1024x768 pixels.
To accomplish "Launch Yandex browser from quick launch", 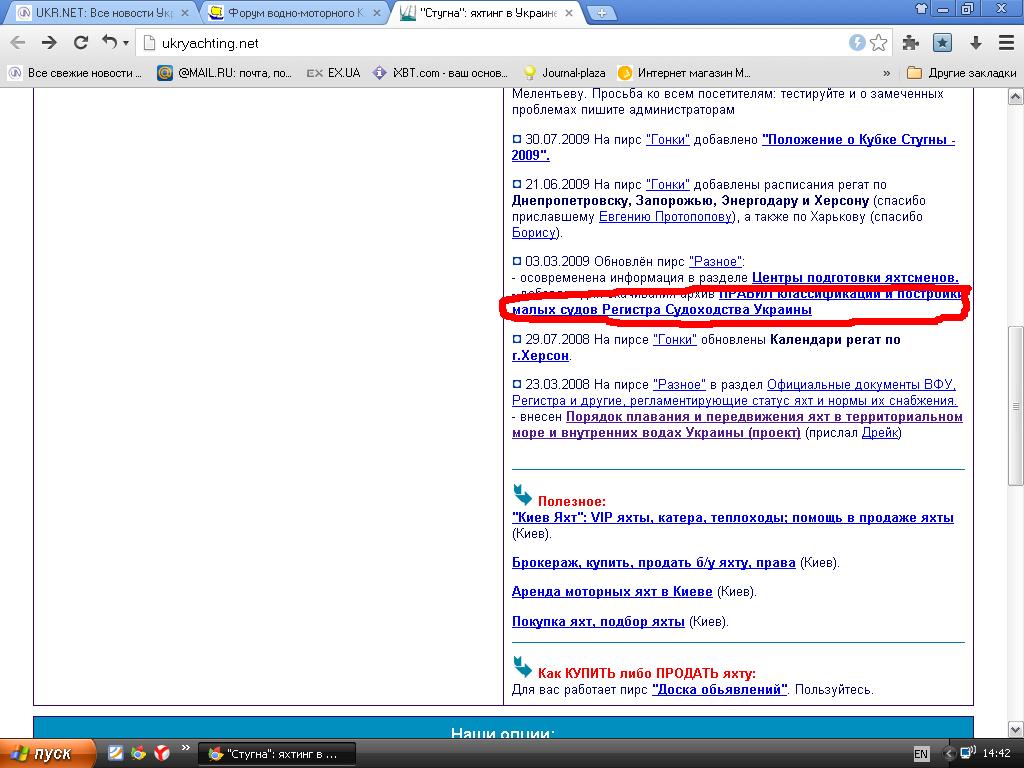I will pyautogui.click(x=161, y=753).
